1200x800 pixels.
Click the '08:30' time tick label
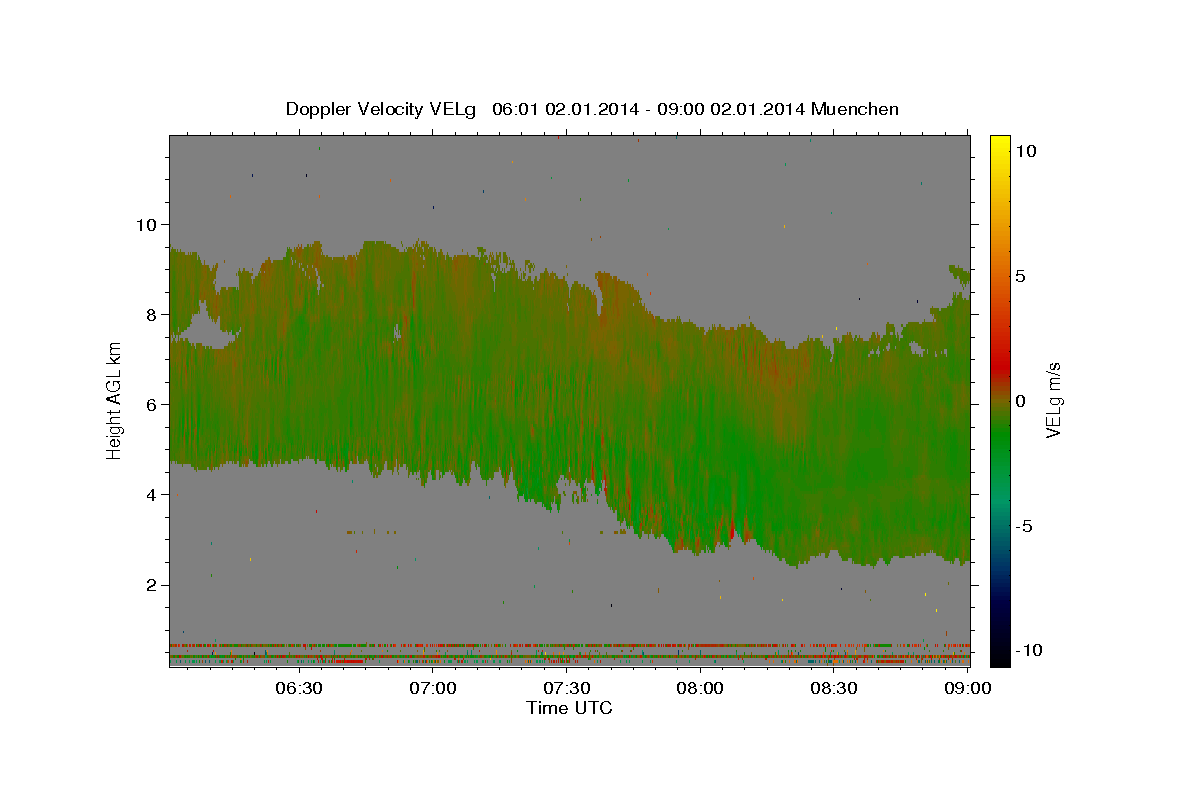point(834,688)
